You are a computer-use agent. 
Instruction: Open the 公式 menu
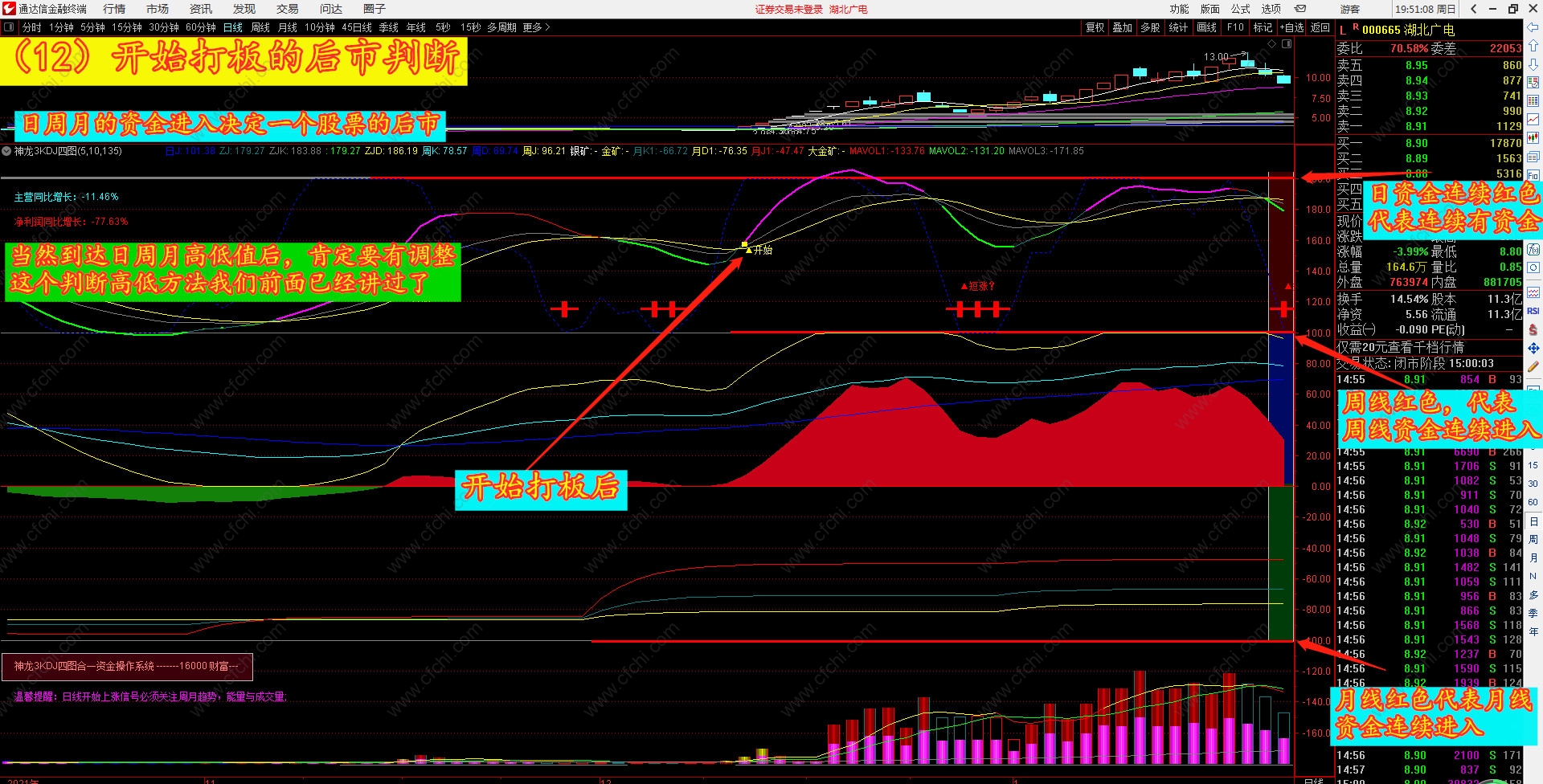pos(1241,9)
